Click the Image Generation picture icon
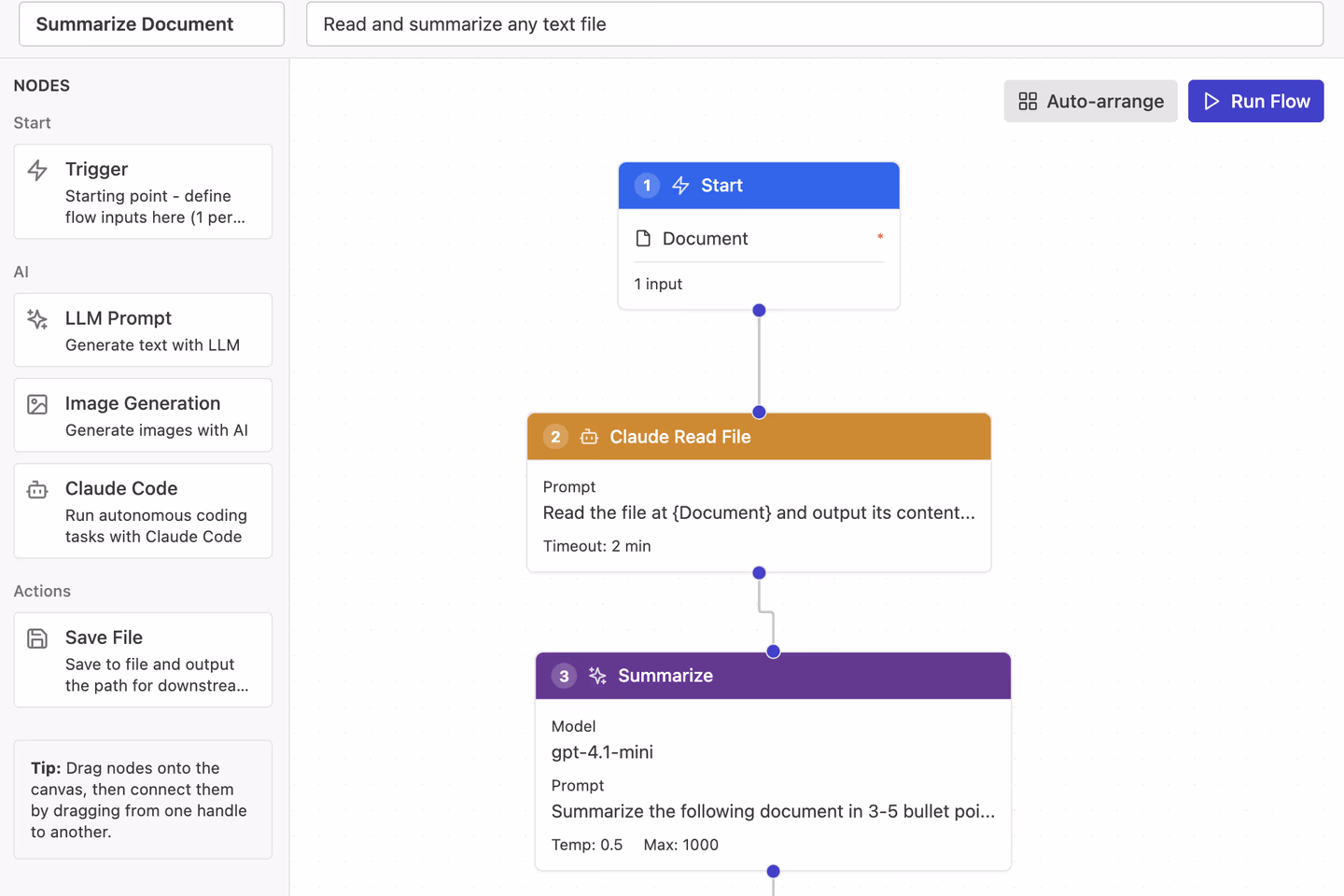This screenshot has width=1344, height=896. coord(37,404)
